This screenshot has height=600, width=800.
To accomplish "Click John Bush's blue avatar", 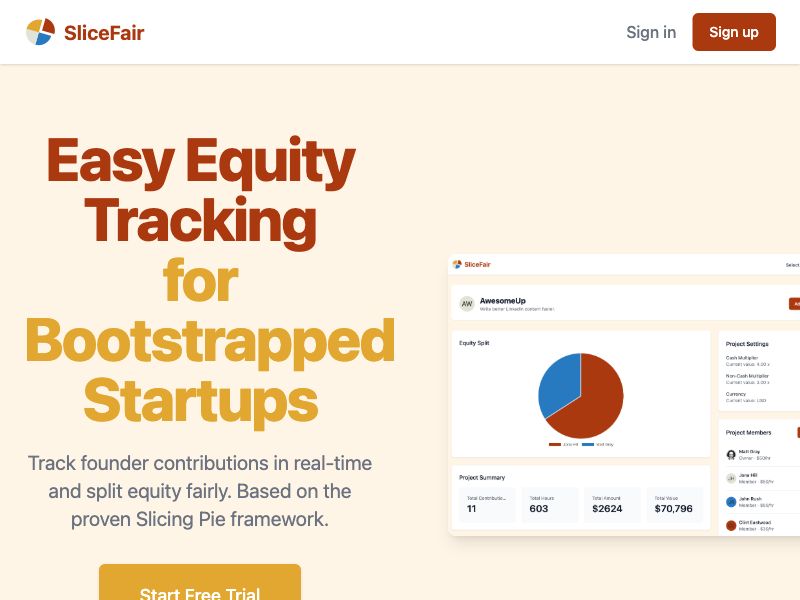I will tap(731, 502).
